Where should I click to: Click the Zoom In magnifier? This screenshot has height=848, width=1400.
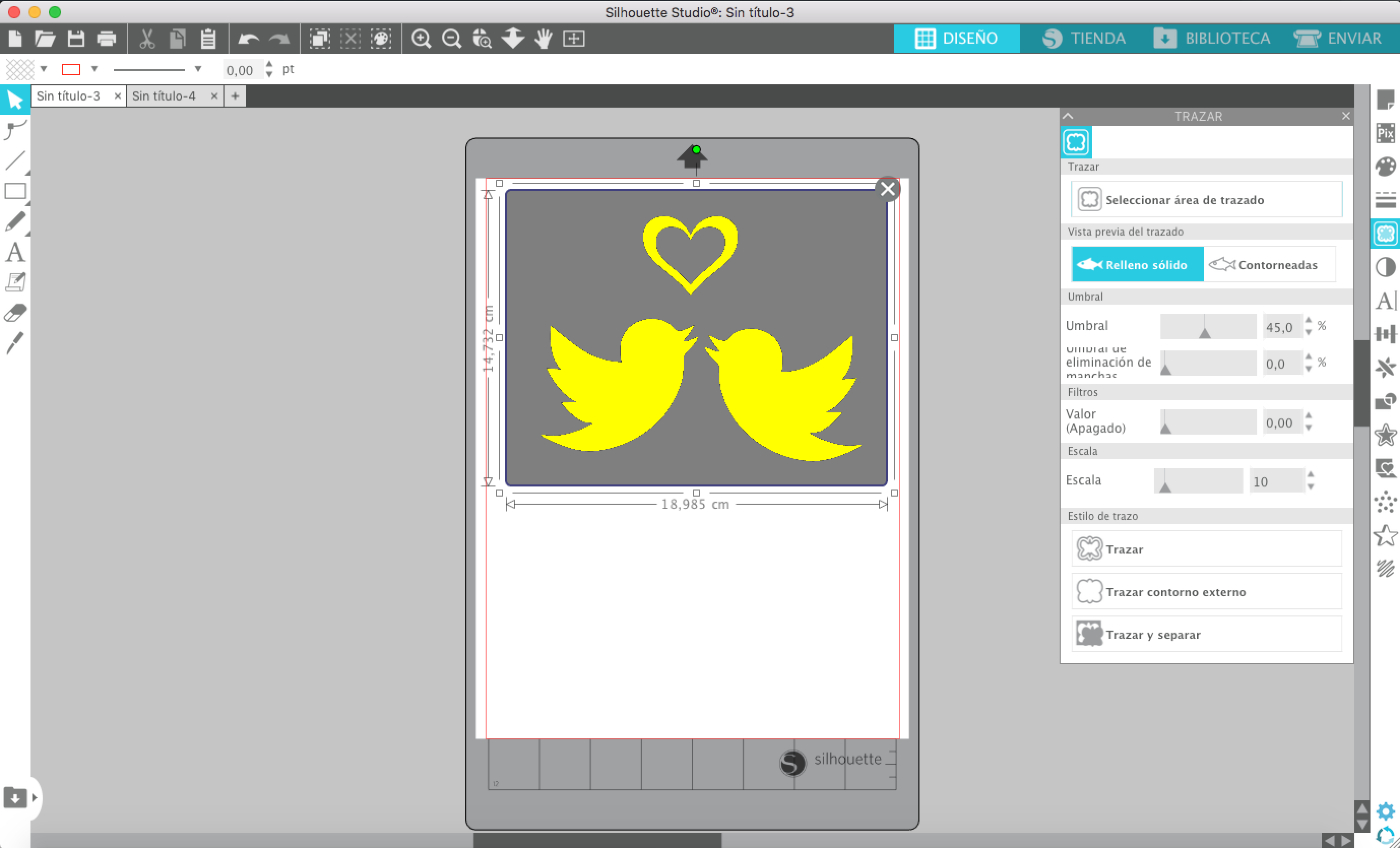click(x=421, y=39)
